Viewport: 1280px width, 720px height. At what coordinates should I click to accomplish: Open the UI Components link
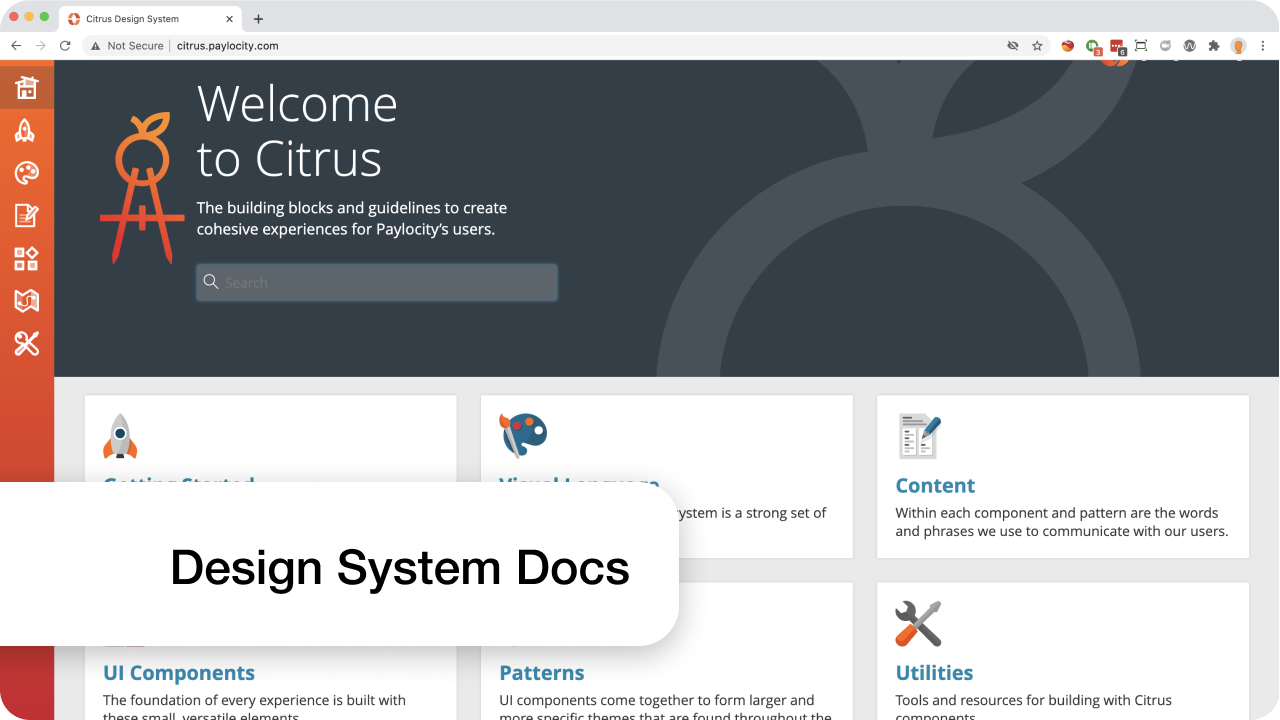(x=179, y=673)
